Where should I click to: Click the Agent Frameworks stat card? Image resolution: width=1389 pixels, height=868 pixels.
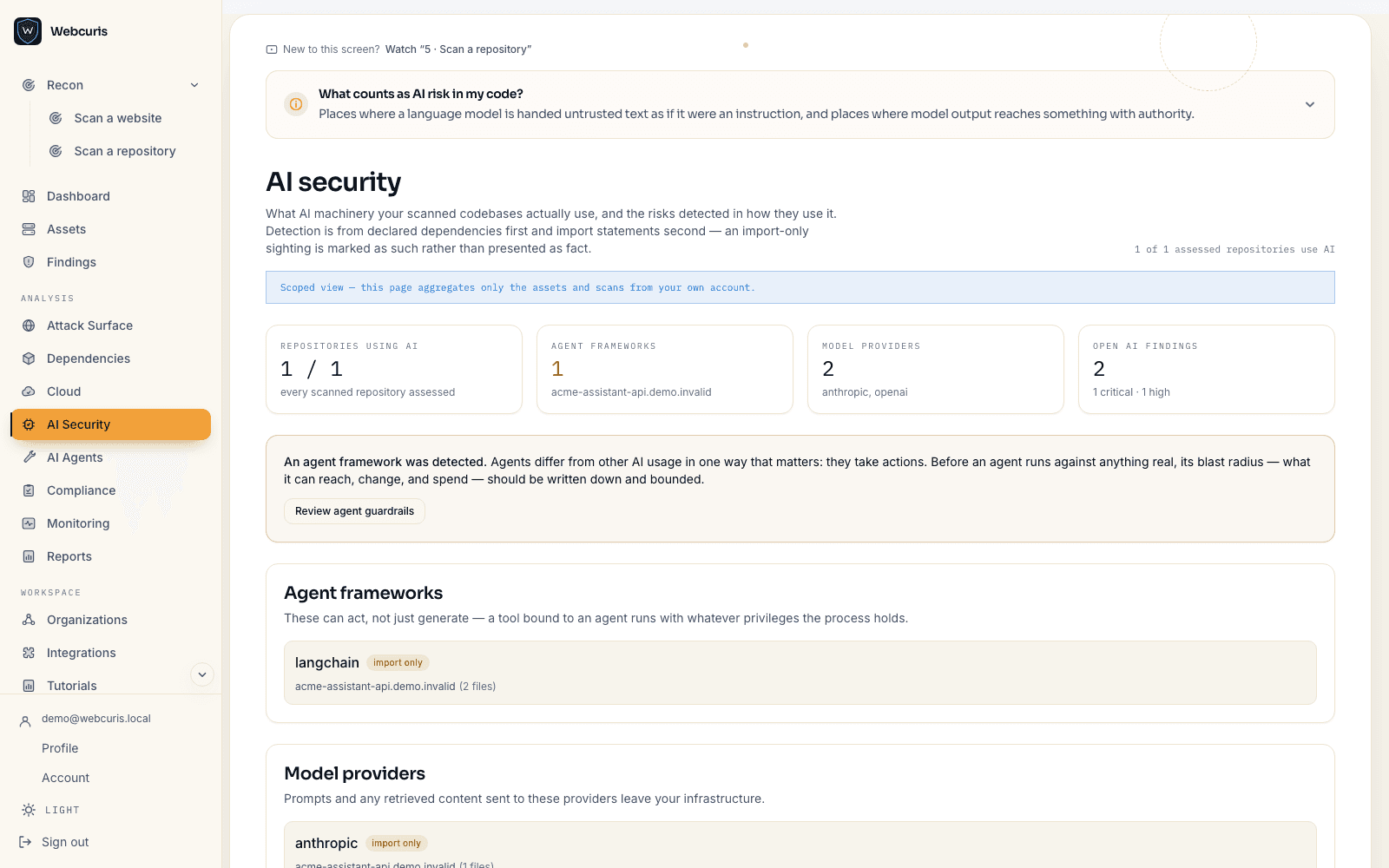click(665, 370)
